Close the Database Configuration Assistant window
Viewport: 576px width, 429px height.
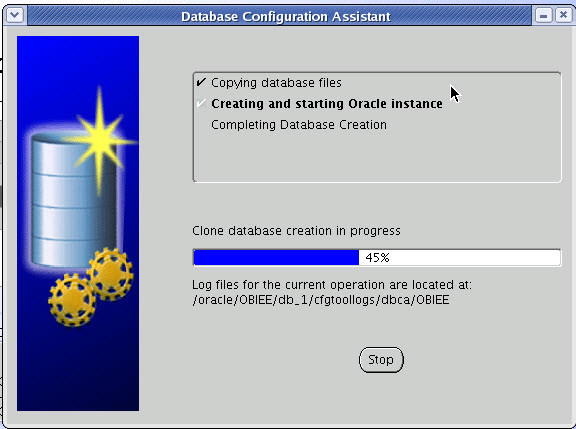coord(563,15)
